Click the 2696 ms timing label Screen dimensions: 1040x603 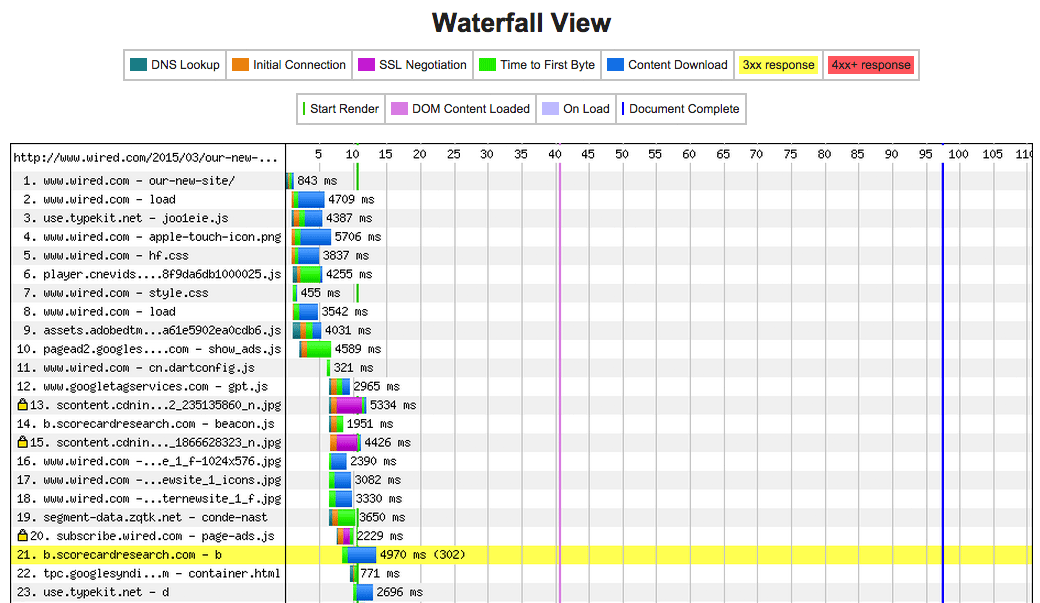pyautogui.click(x=399, y=592)
